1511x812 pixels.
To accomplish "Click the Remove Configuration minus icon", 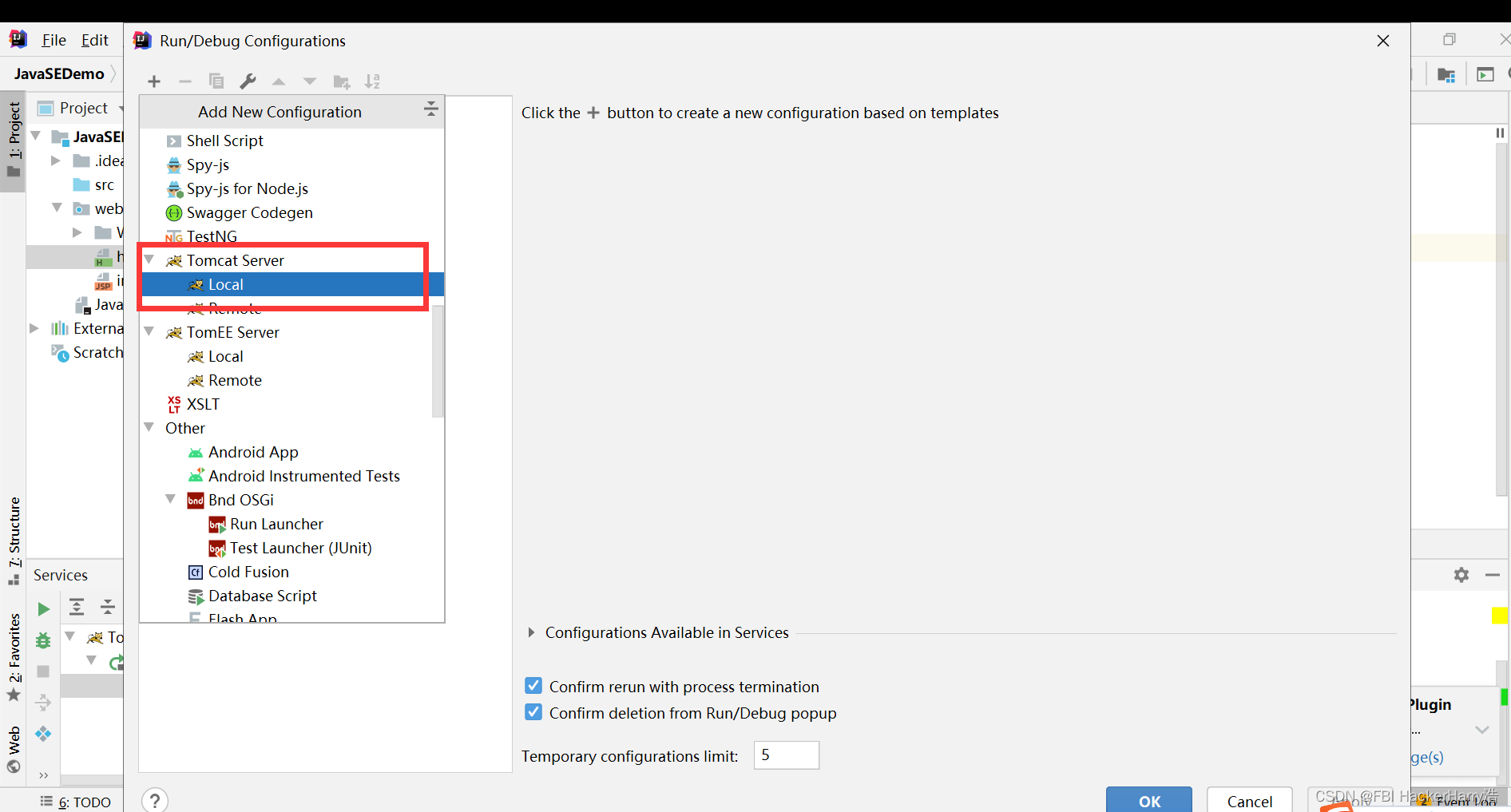I will pos(185,81).
